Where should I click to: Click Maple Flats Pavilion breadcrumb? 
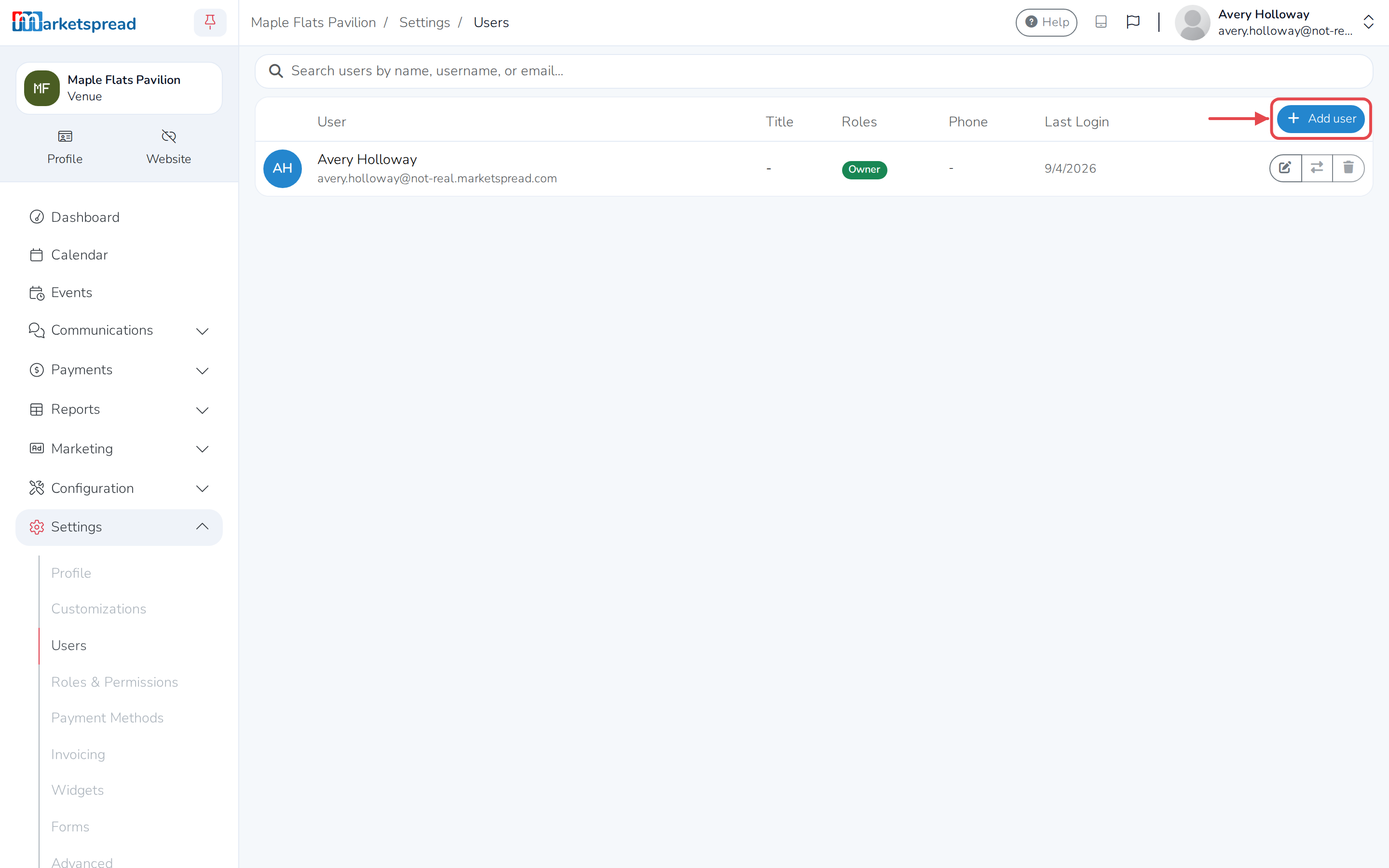coord(313,22)
